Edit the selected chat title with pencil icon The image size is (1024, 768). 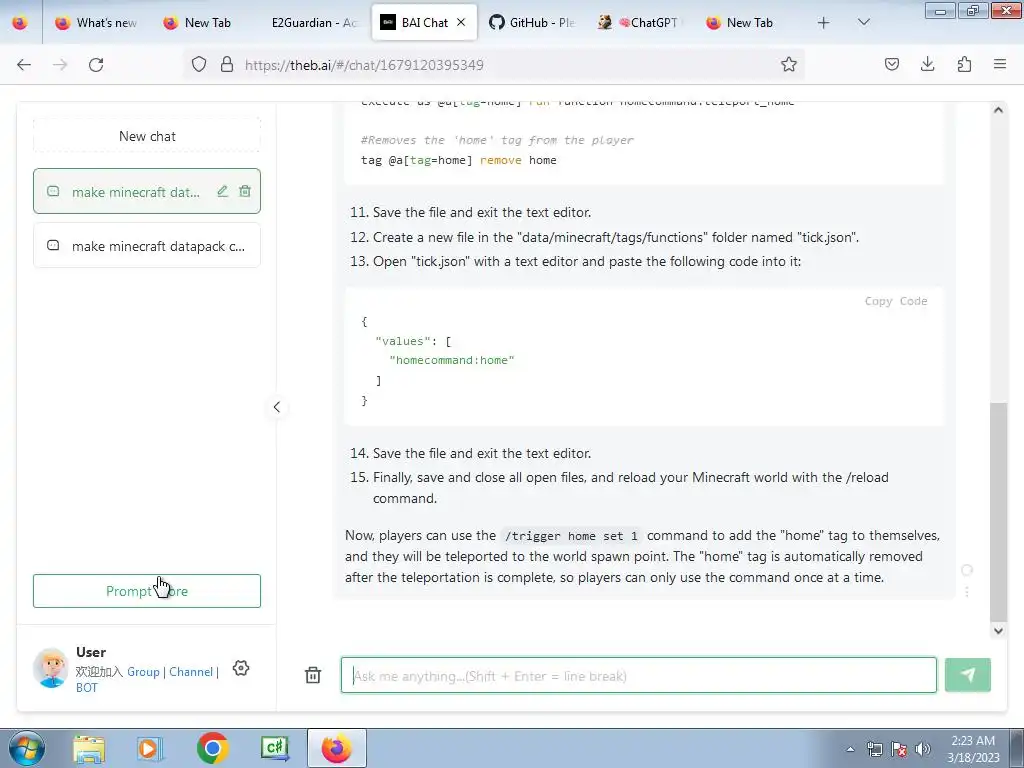[x=223, y=191]
